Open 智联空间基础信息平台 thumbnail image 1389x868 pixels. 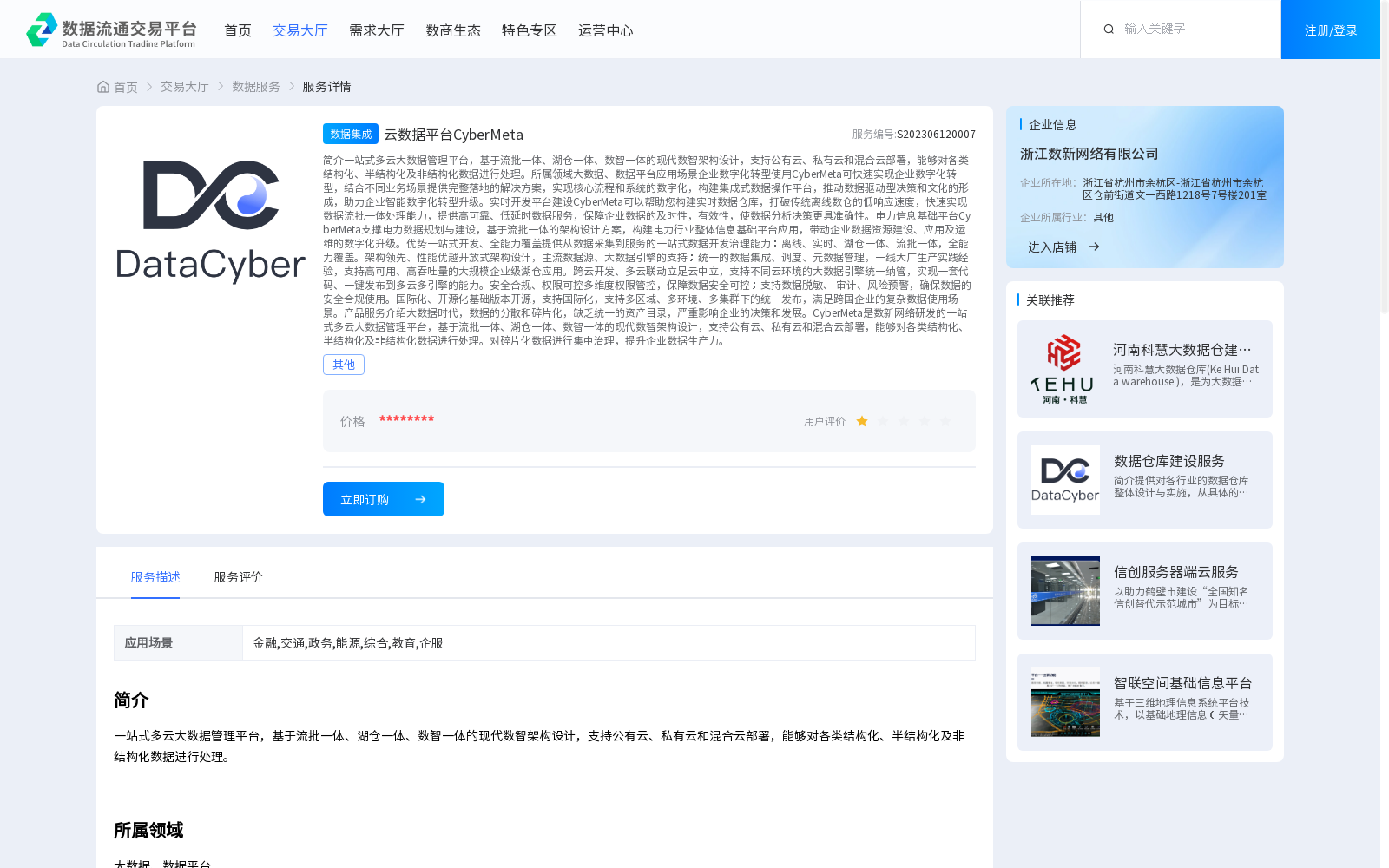click(x=1065, y=702)
